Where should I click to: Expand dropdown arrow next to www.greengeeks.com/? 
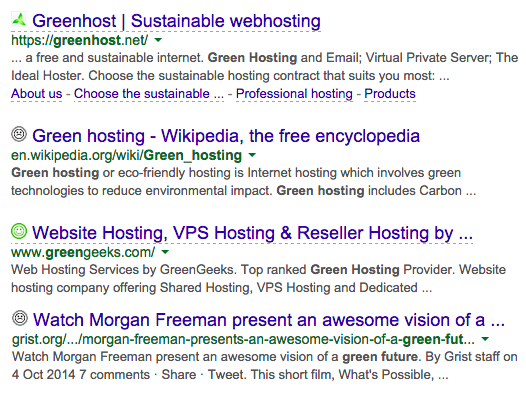165,252
